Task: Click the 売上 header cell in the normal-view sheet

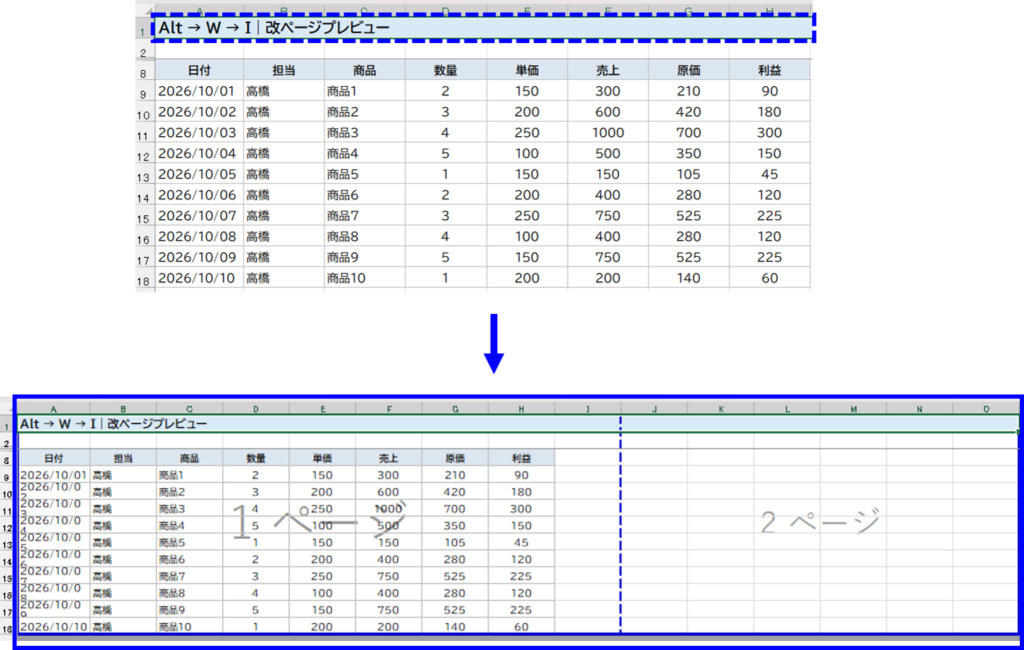Action: click(607, 71)
